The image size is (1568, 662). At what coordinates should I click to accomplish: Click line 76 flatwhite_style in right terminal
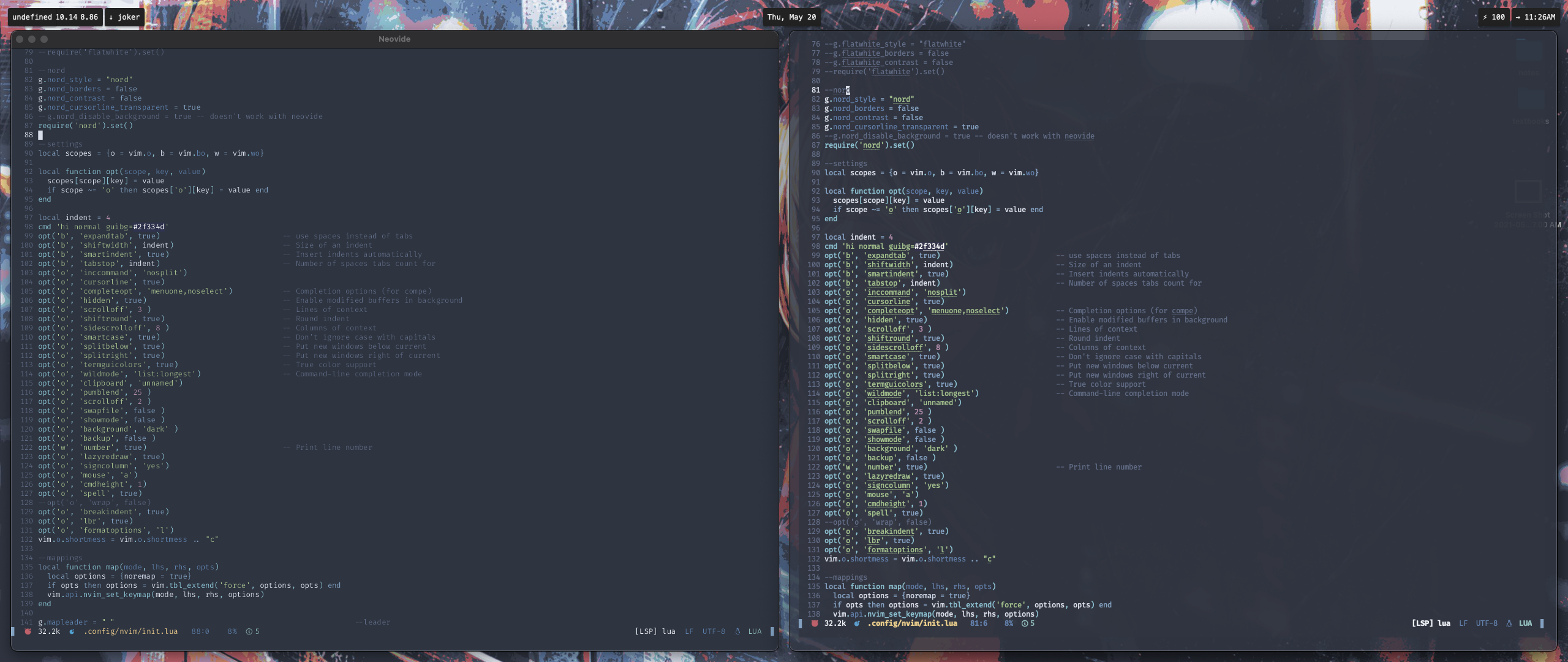(895, 44)
